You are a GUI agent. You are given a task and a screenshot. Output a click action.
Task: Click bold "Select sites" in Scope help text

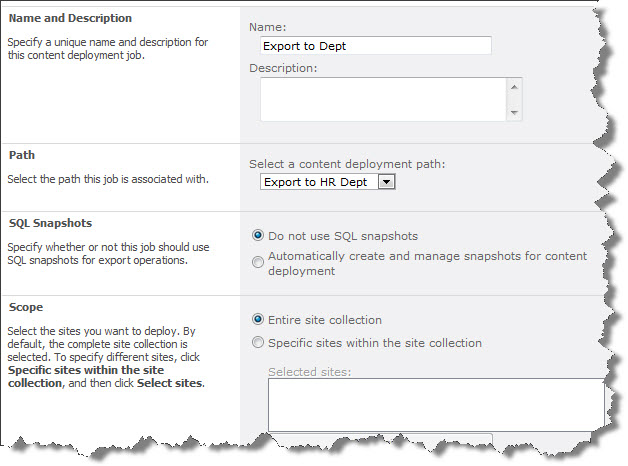click(x=168, y=383)
